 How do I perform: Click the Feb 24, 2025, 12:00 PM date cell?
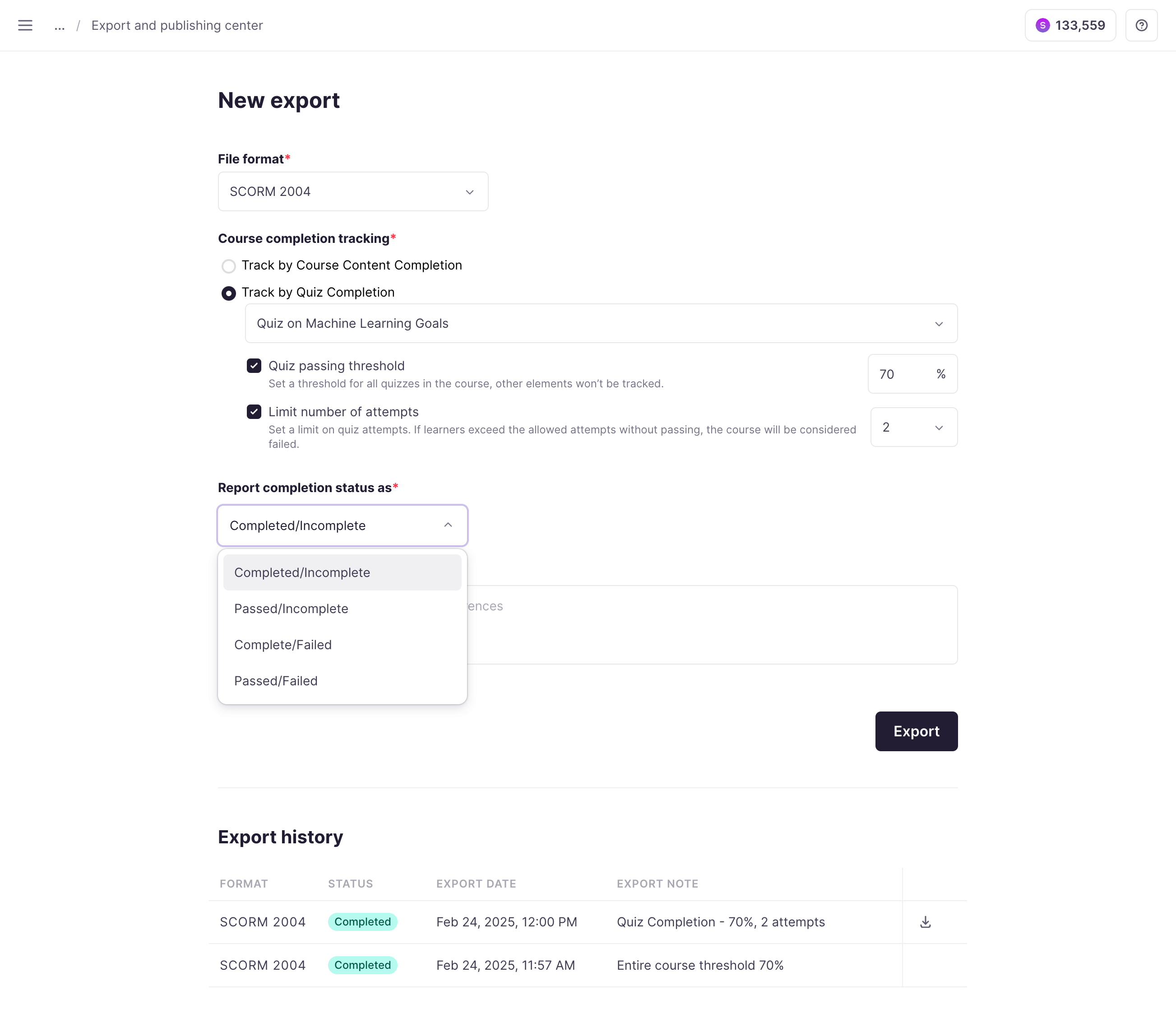pyautogui.click(x=507, y=922)
